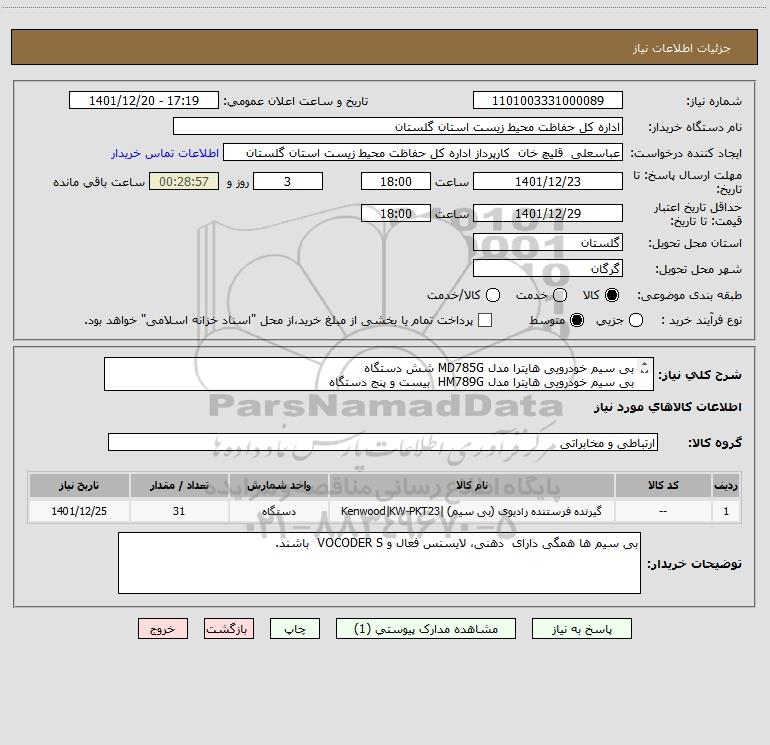Click the واحد شمارش column header

coord(278,485)
